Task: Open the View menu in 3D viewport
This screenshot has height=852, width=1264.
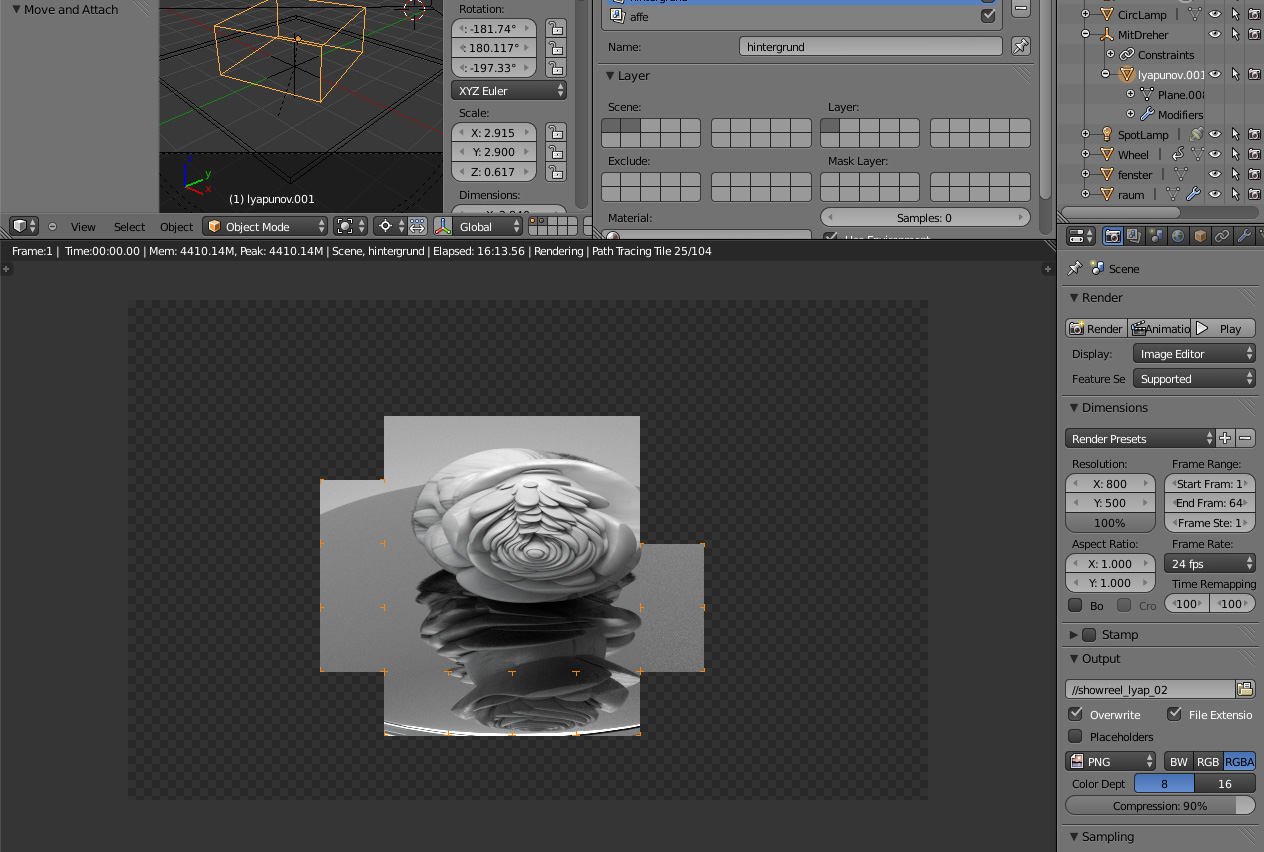Action: [x=83, y=227]
